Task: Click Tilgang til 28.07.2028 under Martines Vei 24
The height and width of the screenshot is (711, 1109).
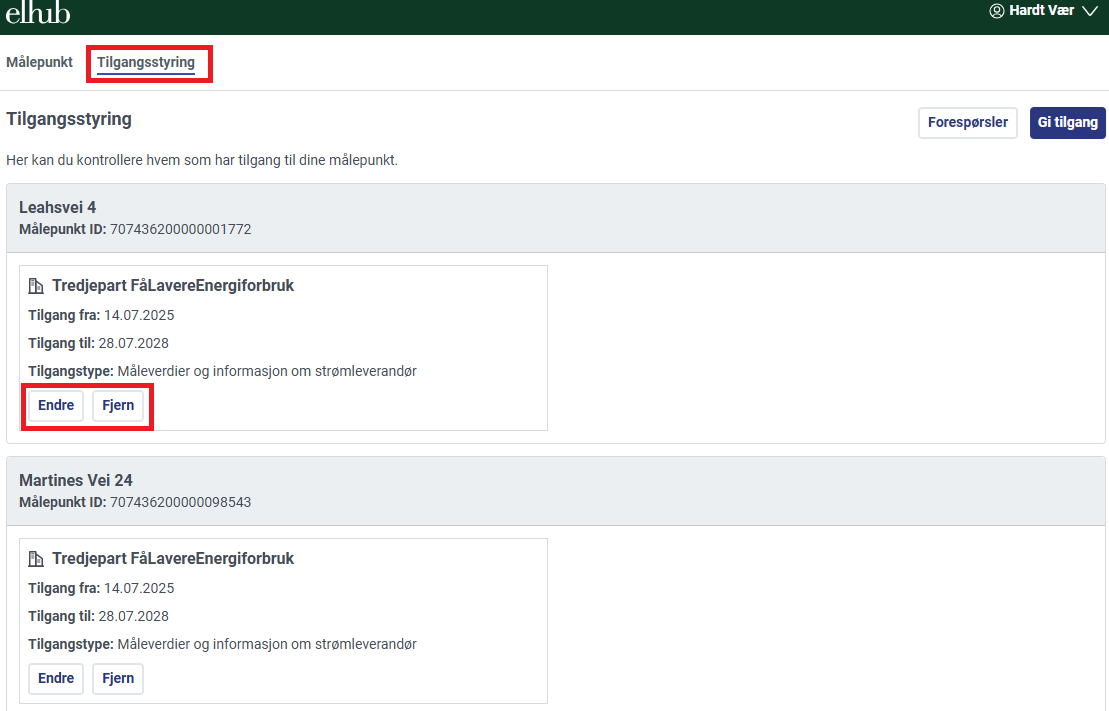Action: click(x=98, y=616)
